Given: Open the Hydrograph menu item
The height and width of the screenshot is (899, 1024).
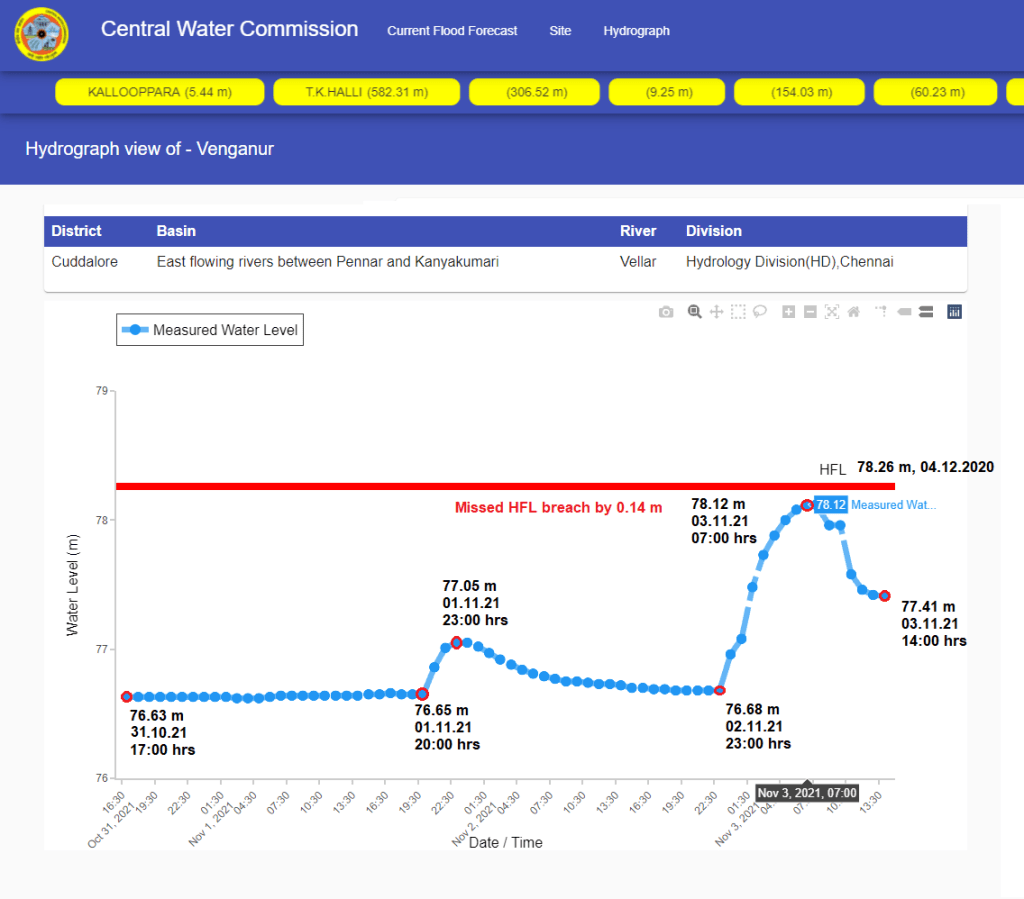Looking at the screenshot, I should pyautogui.click(x=636, y=31).
